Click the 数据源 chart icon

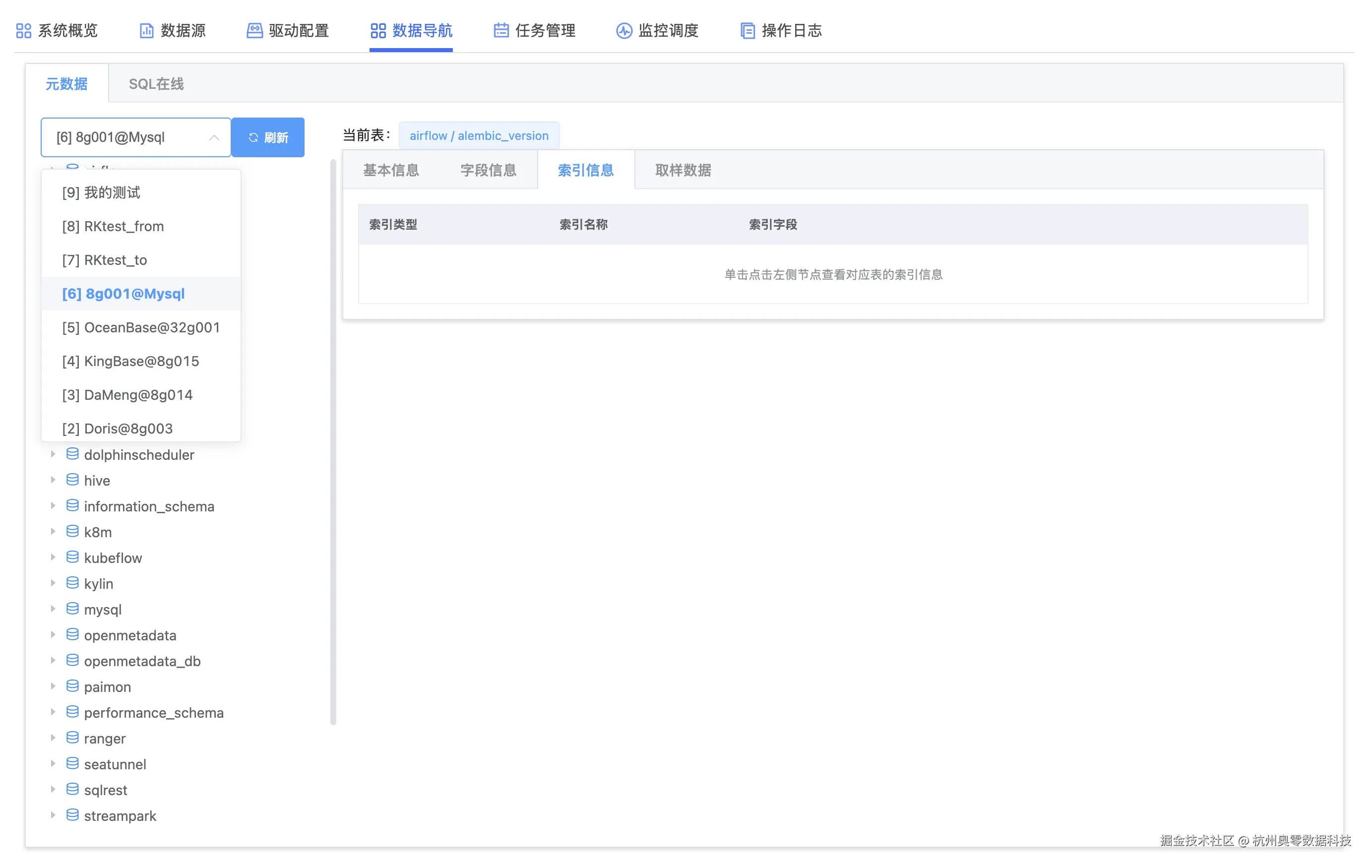(x=146, y=31)
